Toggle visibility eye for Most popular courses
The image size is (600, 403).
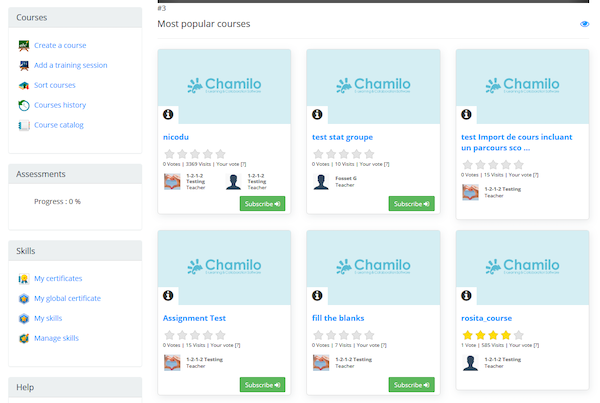coord(584,24)
